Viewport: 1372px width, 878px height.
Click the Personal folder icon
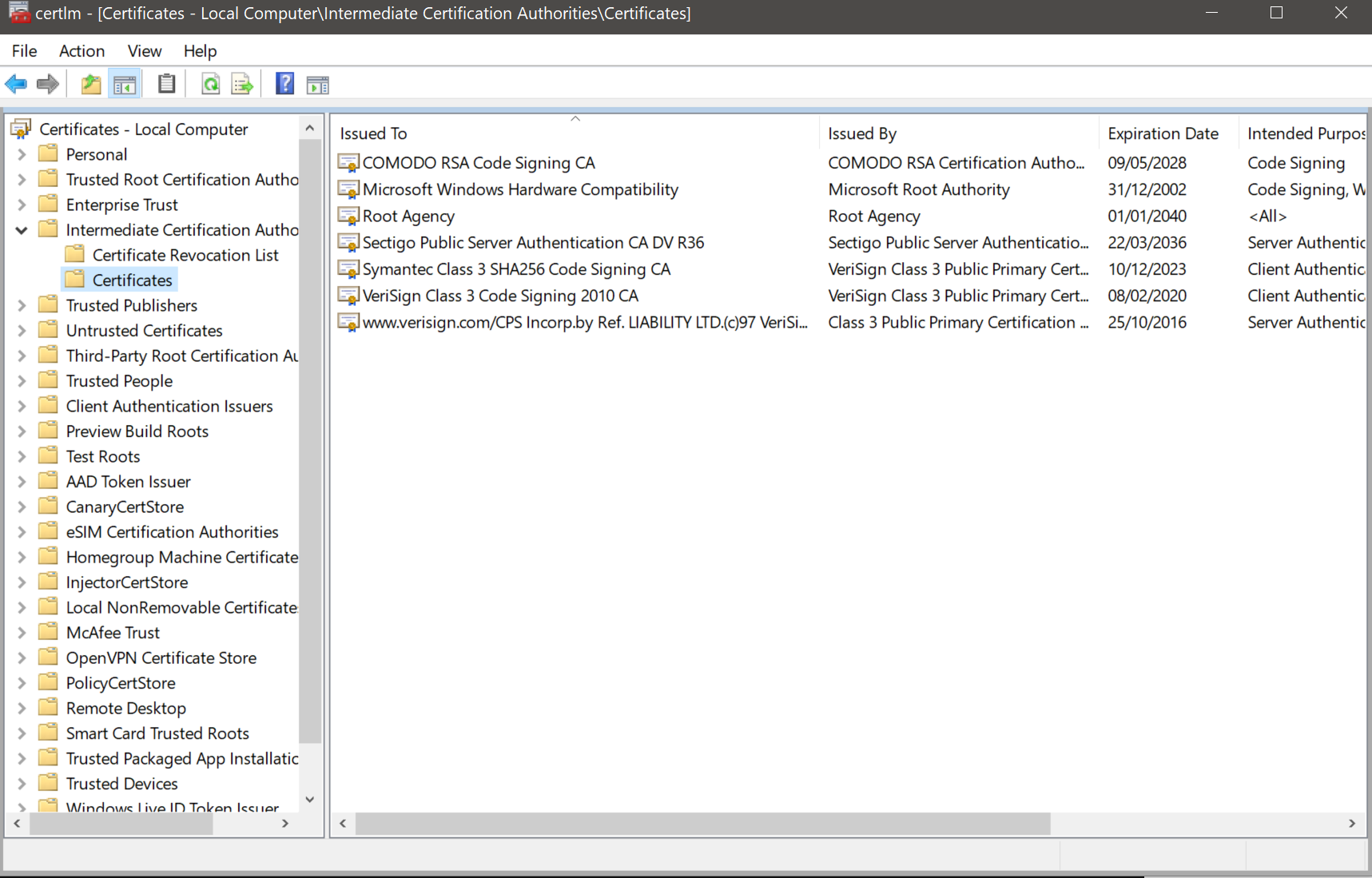coord(49,153)
